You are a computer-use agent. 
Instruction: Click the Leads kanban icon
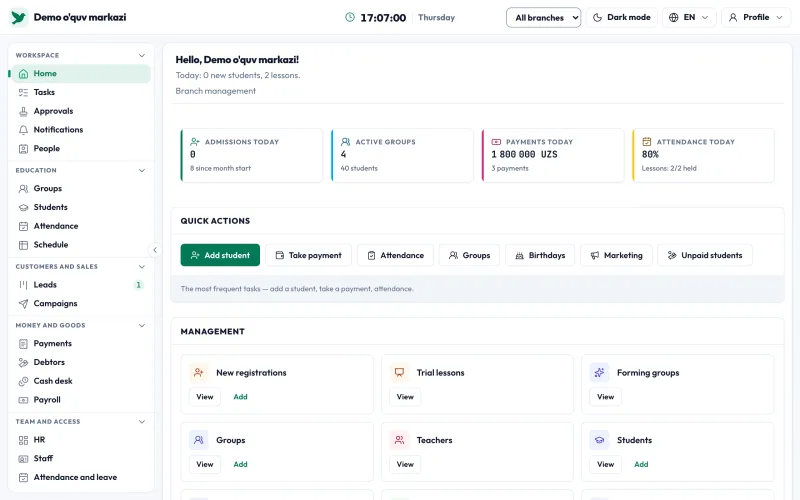click(23, 285)
